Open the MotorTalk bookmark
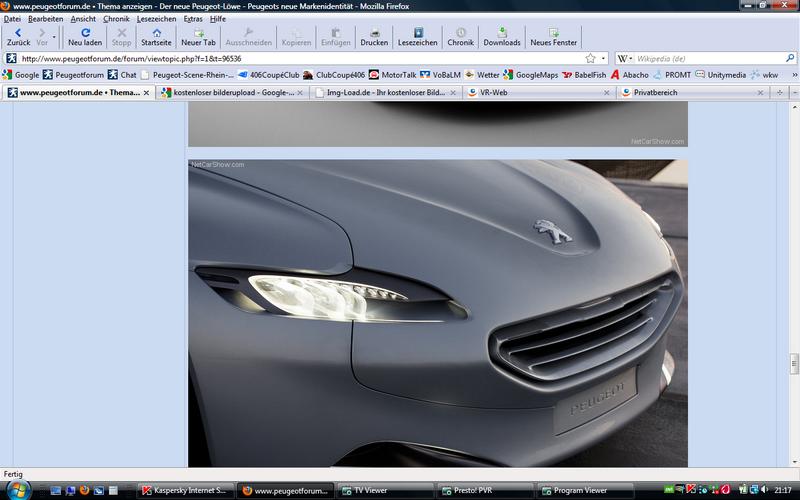 [393, 75]
